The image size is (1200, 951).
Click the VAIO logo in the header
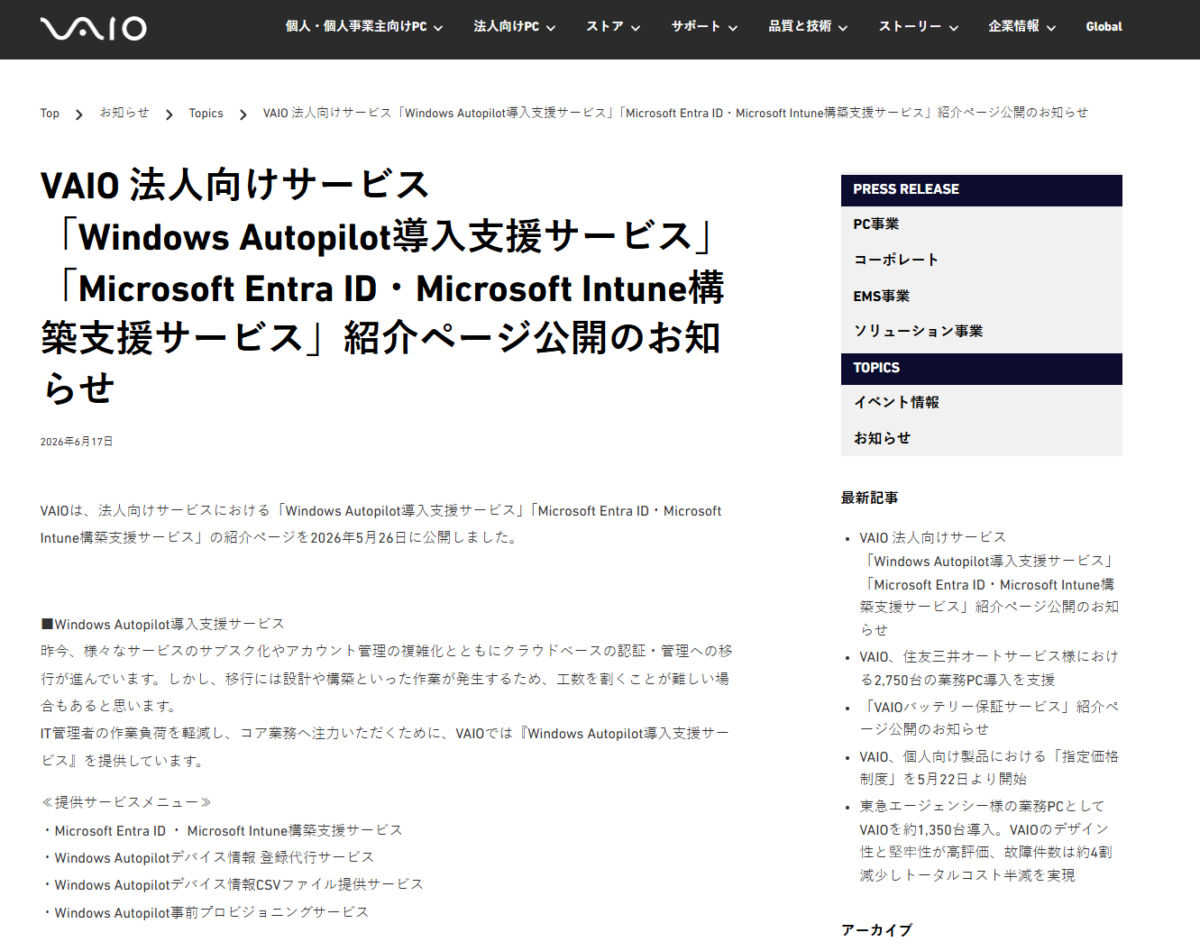(x=93, y=28)
